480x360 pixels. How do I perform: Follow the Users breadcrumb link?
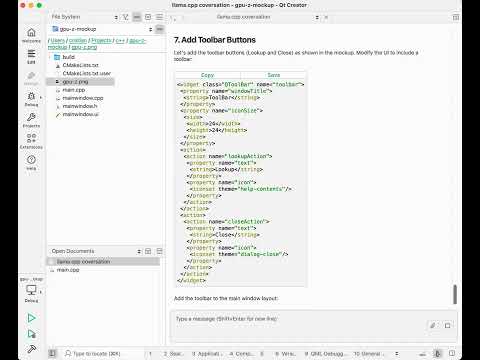tap(58, 40)
